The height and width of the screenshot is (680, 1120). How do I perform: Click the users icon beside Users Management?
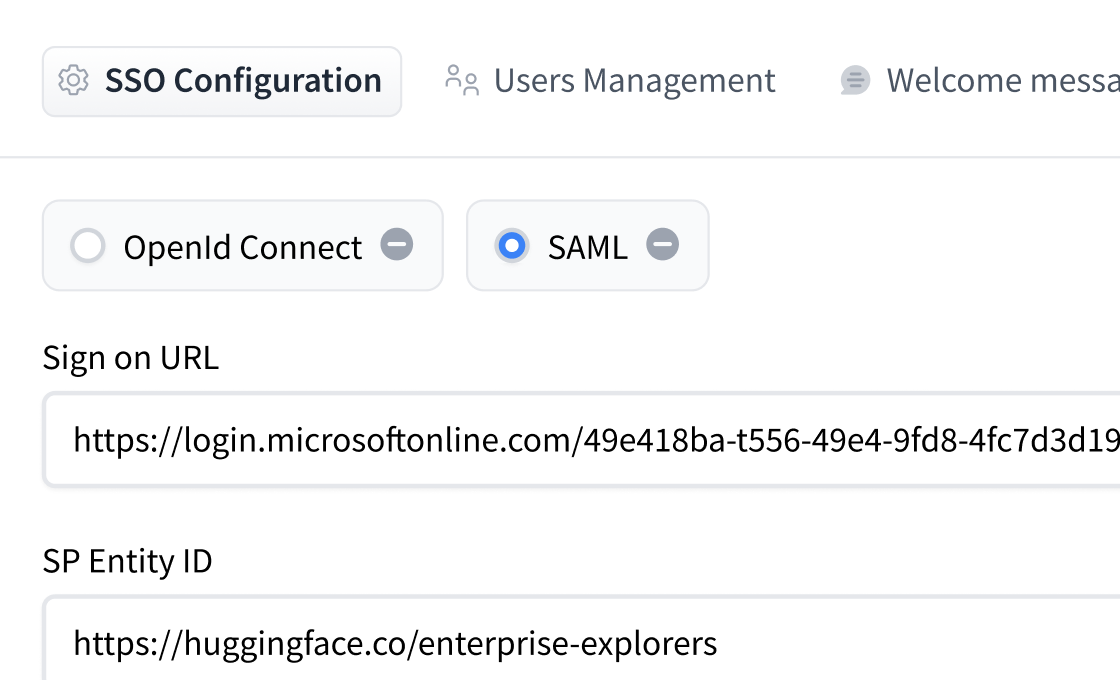coord(460,80)
